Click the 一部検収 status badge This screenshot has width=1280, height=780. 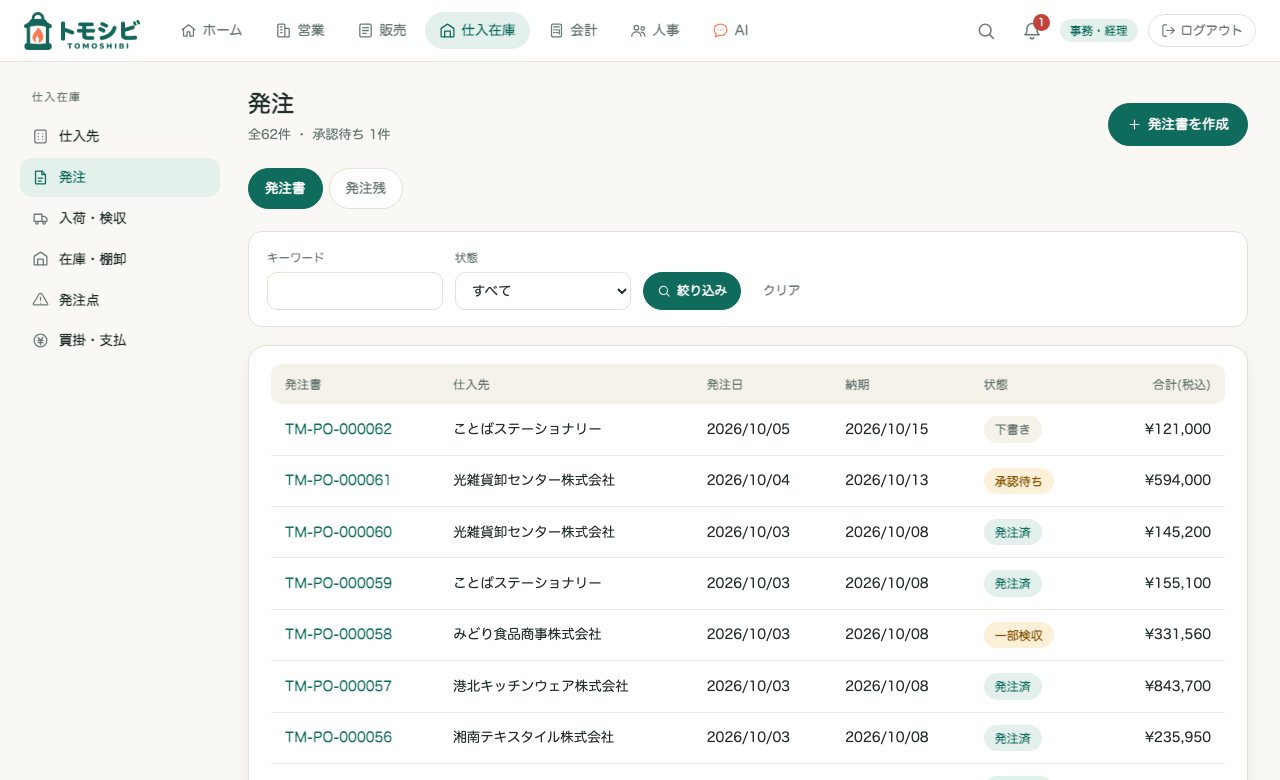(1019, 635)
